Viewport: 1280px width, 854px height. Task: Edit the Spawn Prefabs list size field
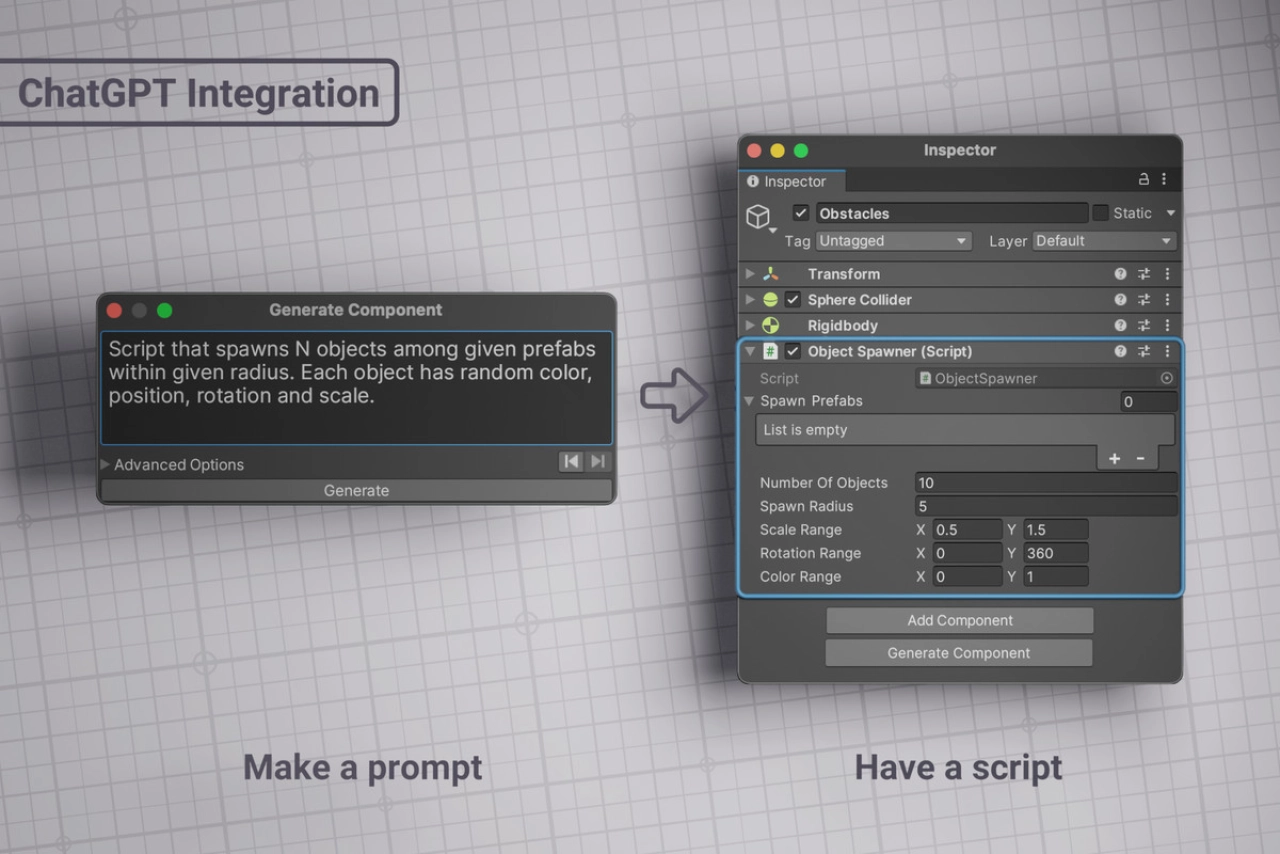tap(1148, 402)
